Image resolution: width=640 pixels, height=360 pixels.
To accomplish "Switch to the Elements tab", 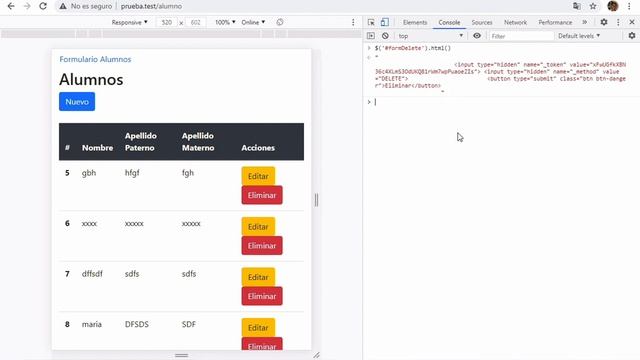I will coord(415,22).
